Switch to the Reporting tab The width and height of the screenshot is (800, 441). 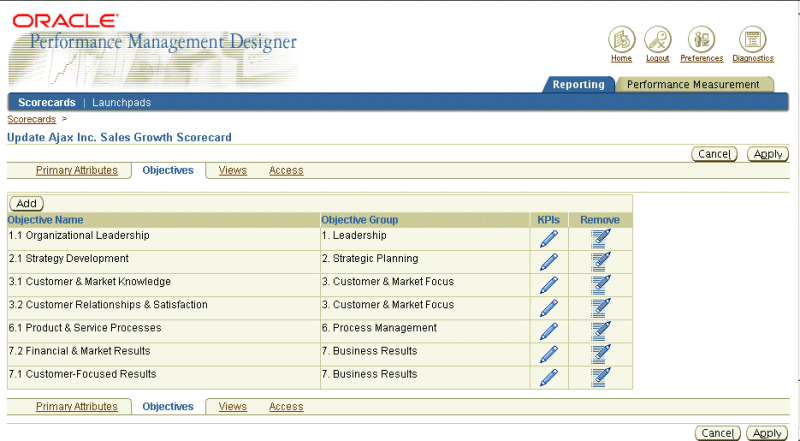pos(578,85)
